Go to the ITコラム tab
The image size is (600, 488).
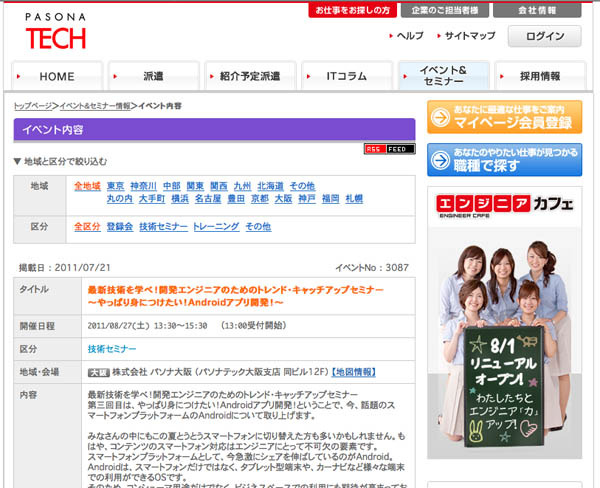[x=347, y=76]
